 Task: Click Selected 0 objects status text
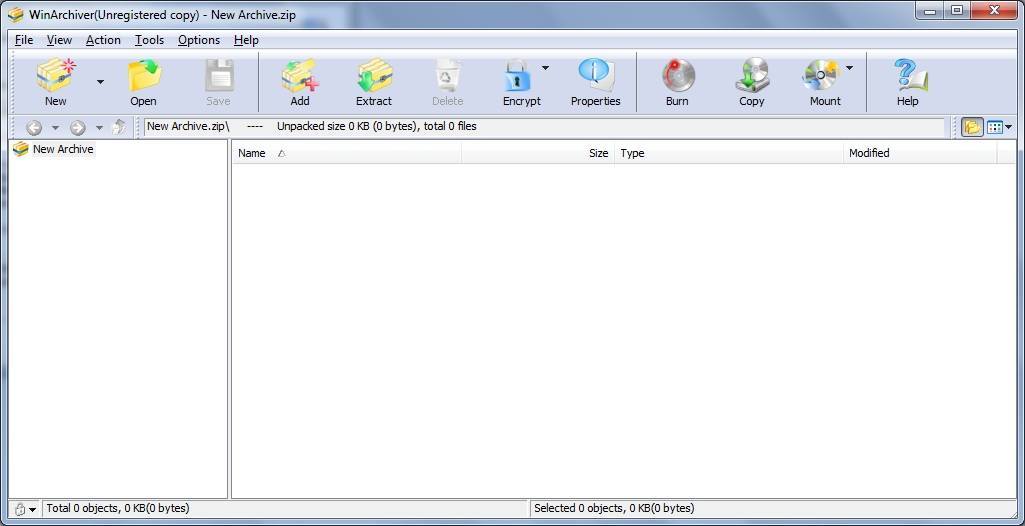tap(614, 508)
